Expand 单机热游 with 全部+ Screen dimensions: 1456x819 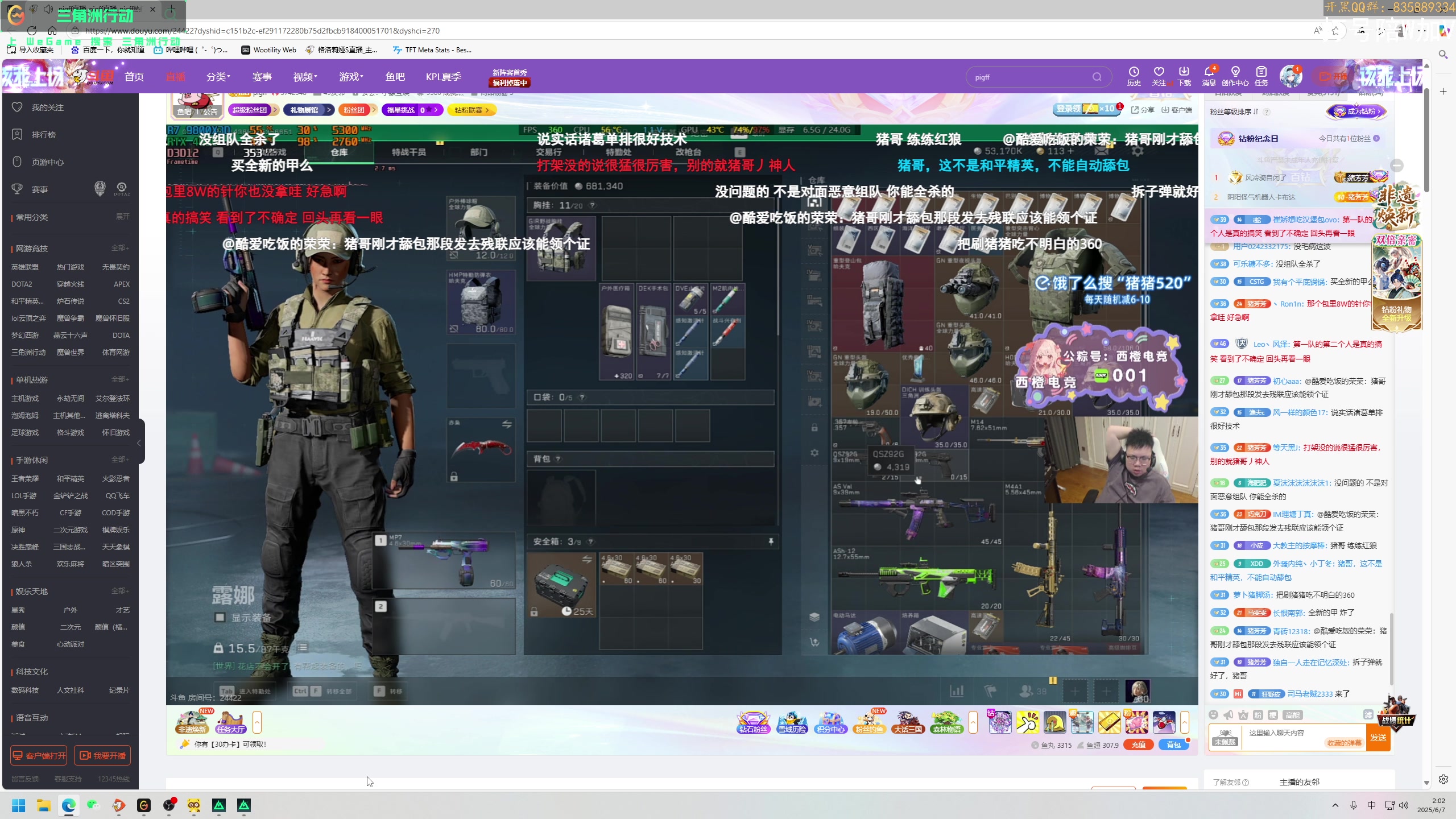121,379
